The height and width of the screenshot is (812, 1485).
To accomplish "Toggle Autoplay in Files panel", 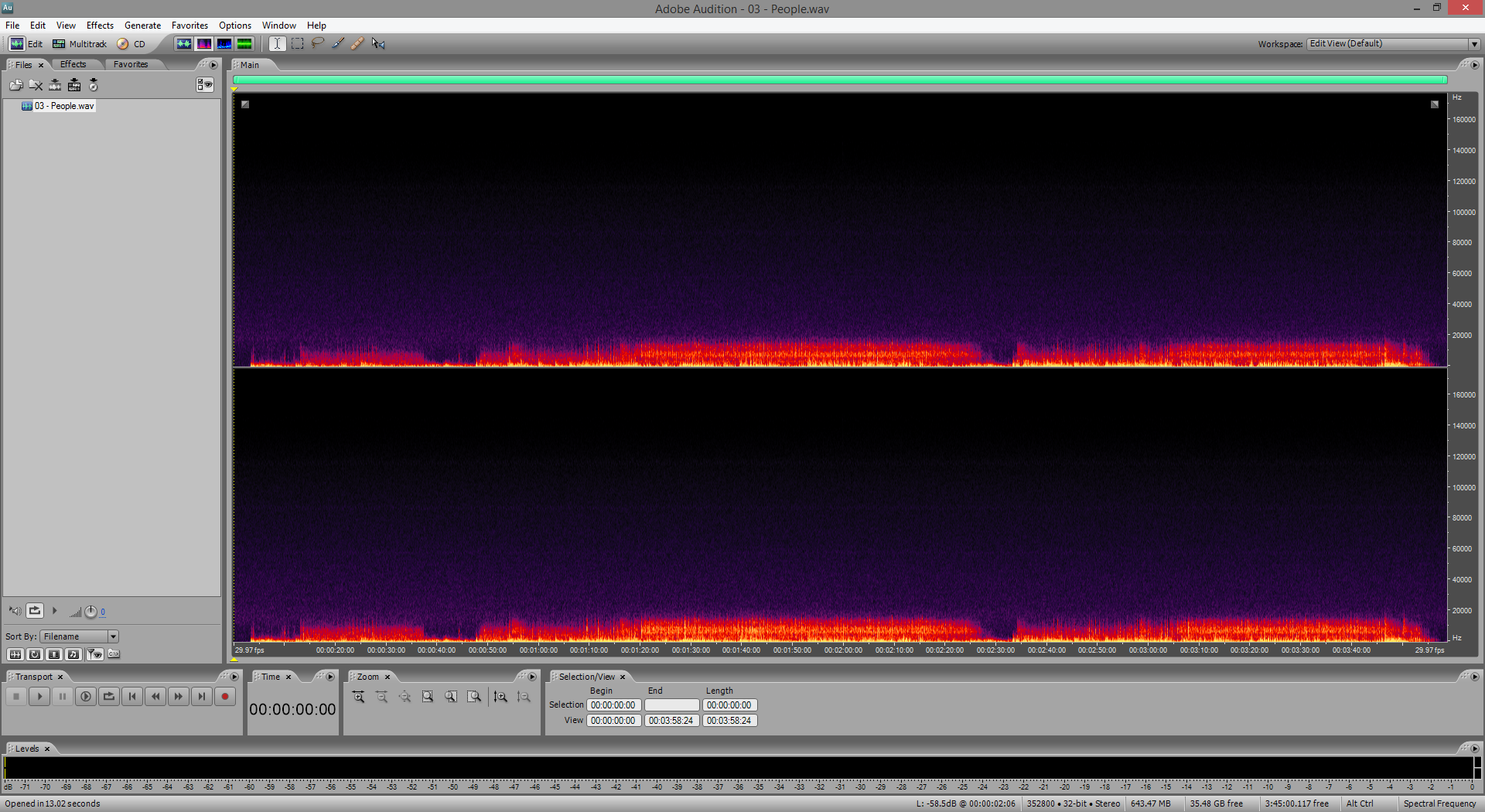I will coord(15,611).
